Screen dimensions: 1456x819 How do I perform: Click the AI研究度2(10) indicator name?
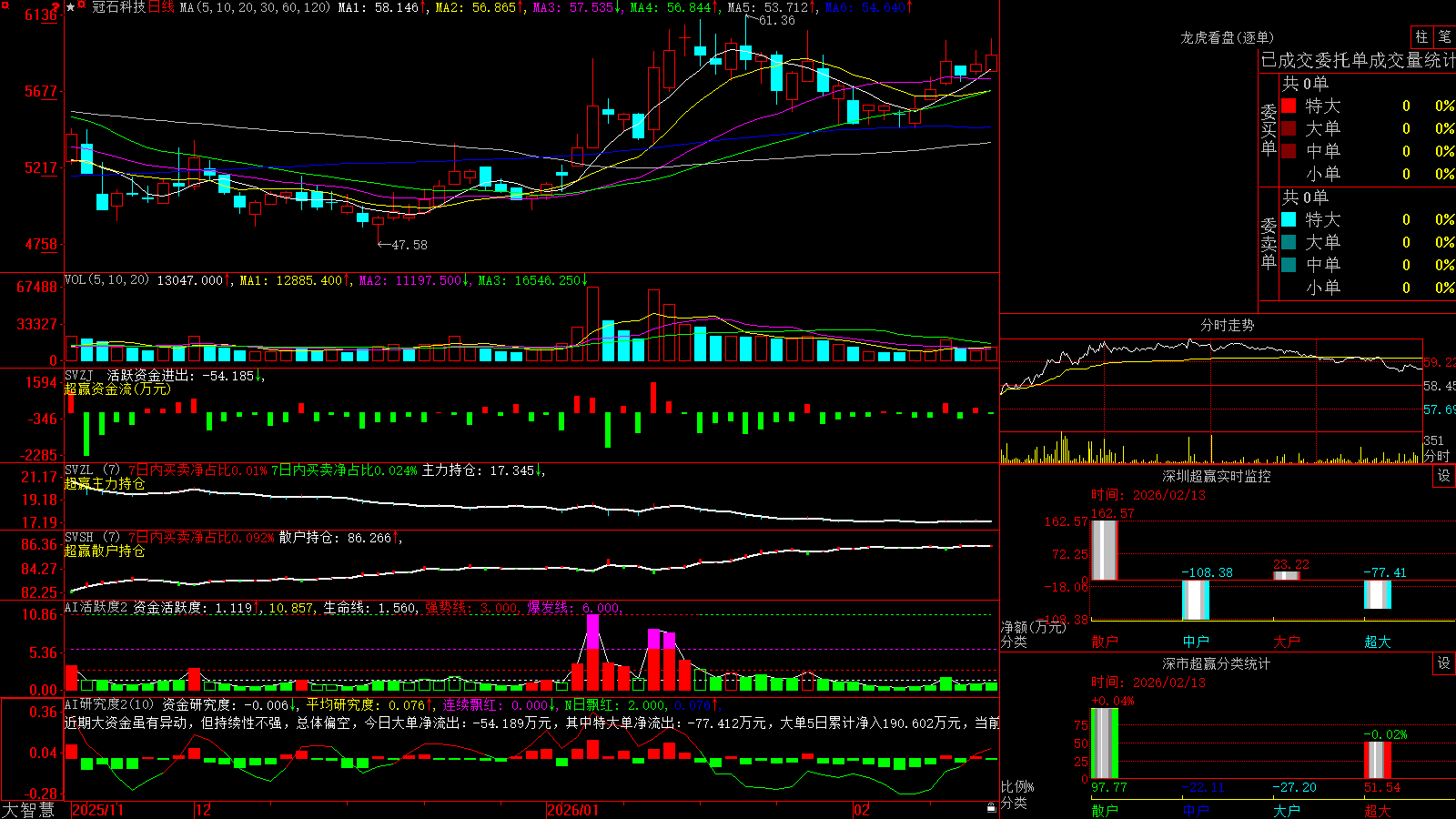[109, 704]
